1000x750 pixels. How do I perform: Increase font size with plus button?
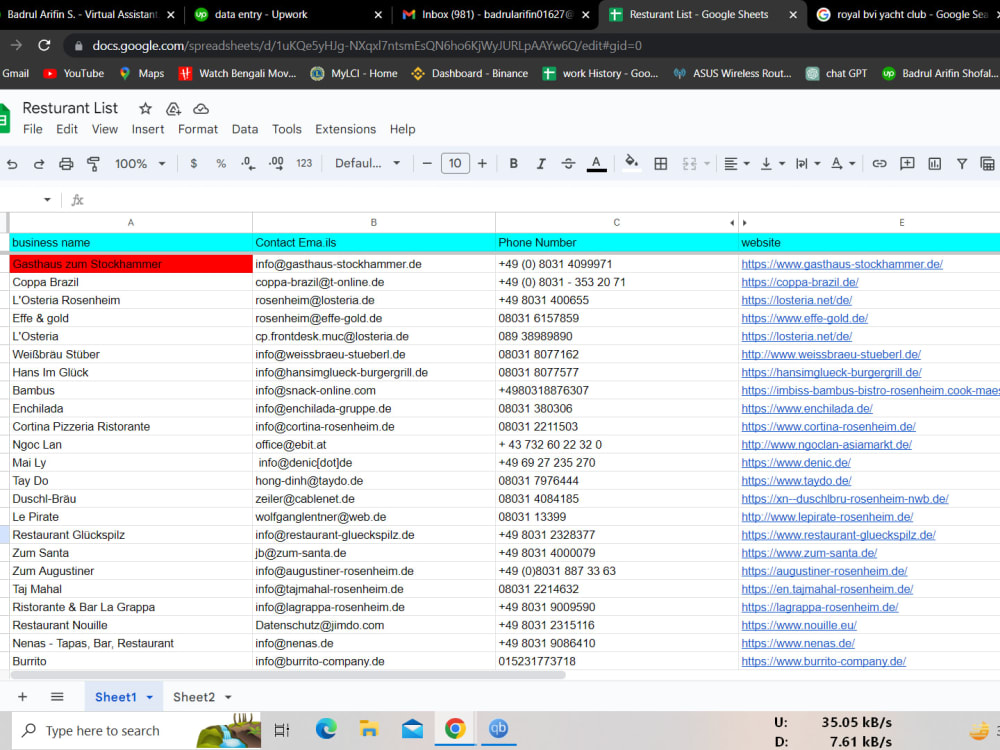click(x=482, y=164)
